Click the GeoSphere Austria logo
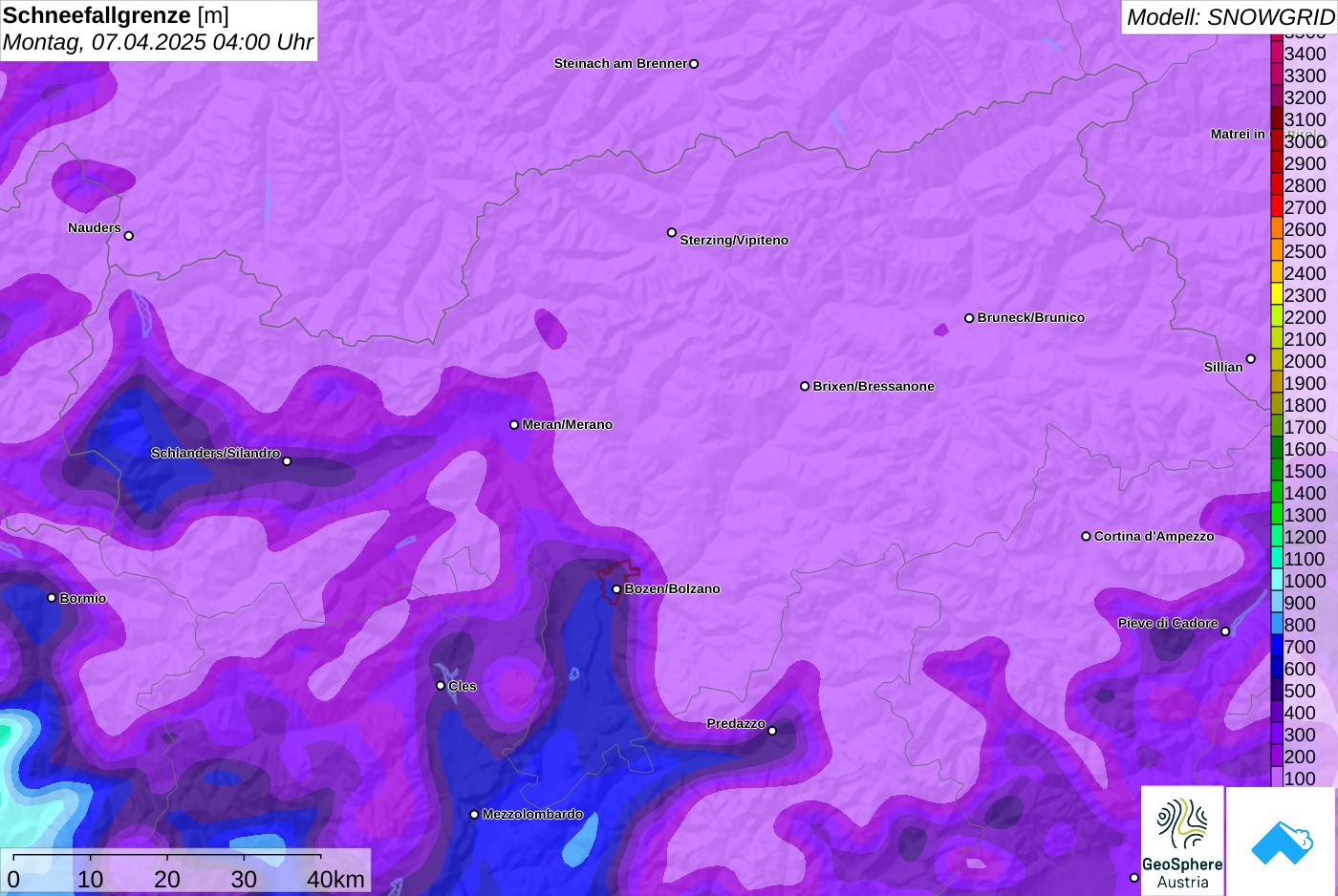The height and width of the screenshot is (896, 1338). pyautogui.click(x=1183, y=841)
